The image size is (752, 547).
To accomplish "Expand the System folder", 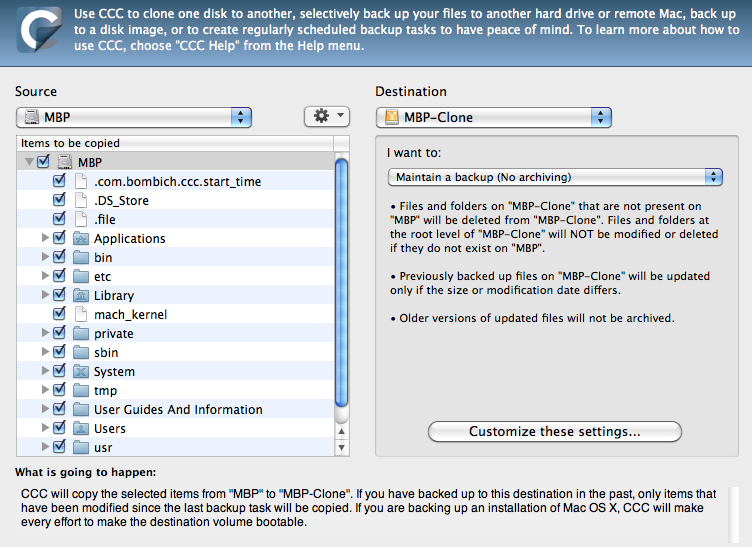I will pyautogui.click(x=45, y=371).
